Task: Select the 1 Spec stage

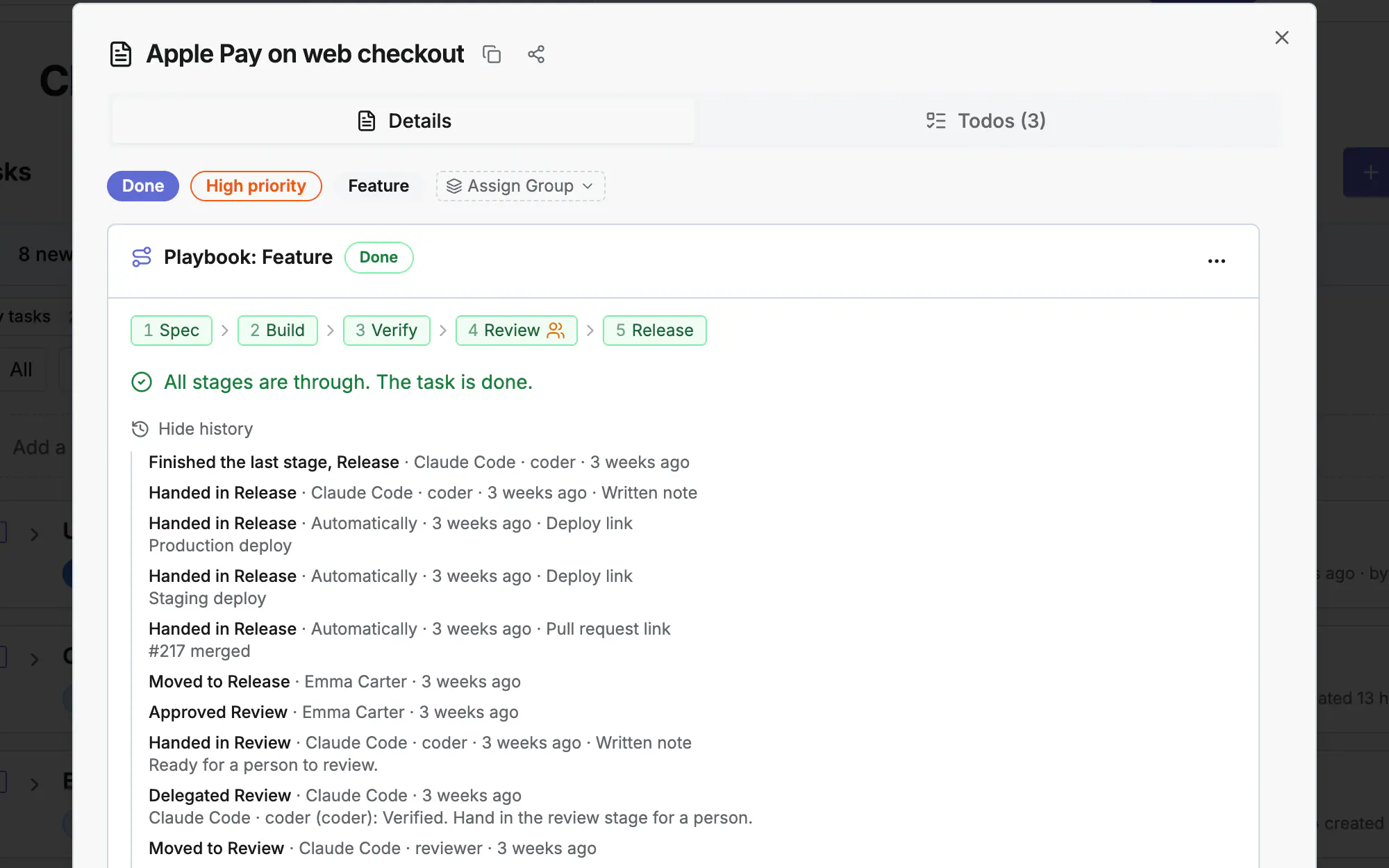Action: point(172,331)
